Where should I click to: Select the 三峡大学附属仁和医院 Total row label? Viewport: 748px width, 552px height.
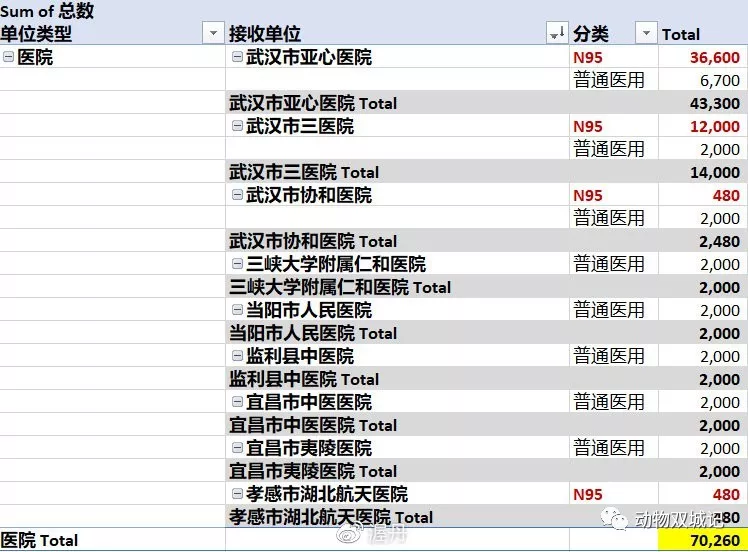(x=340, y=287)
